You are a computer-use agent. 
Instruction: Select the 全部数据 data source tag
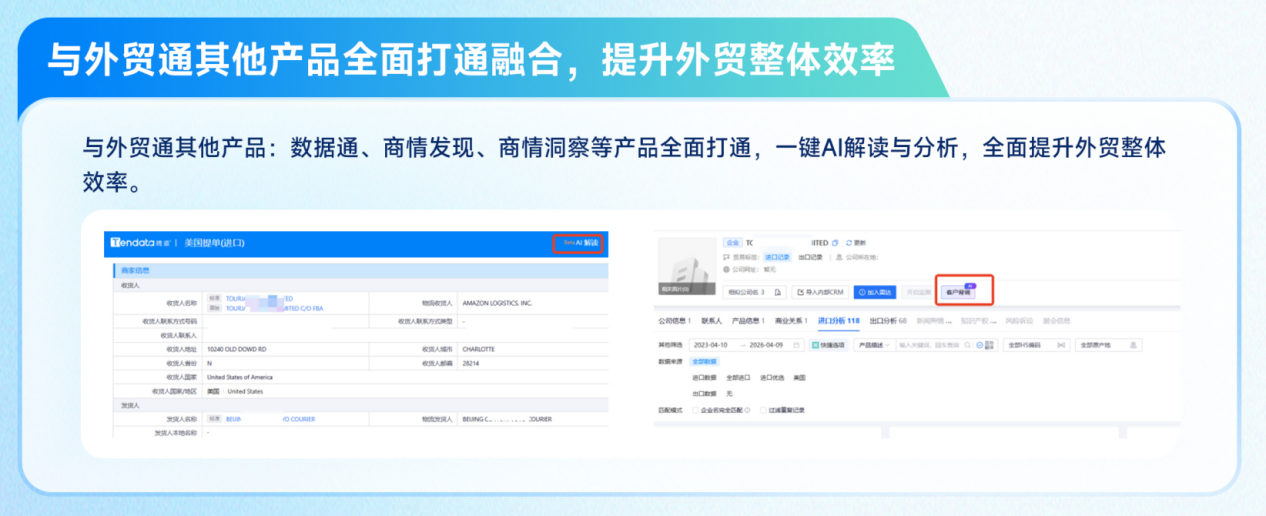(x=705, y=361)
